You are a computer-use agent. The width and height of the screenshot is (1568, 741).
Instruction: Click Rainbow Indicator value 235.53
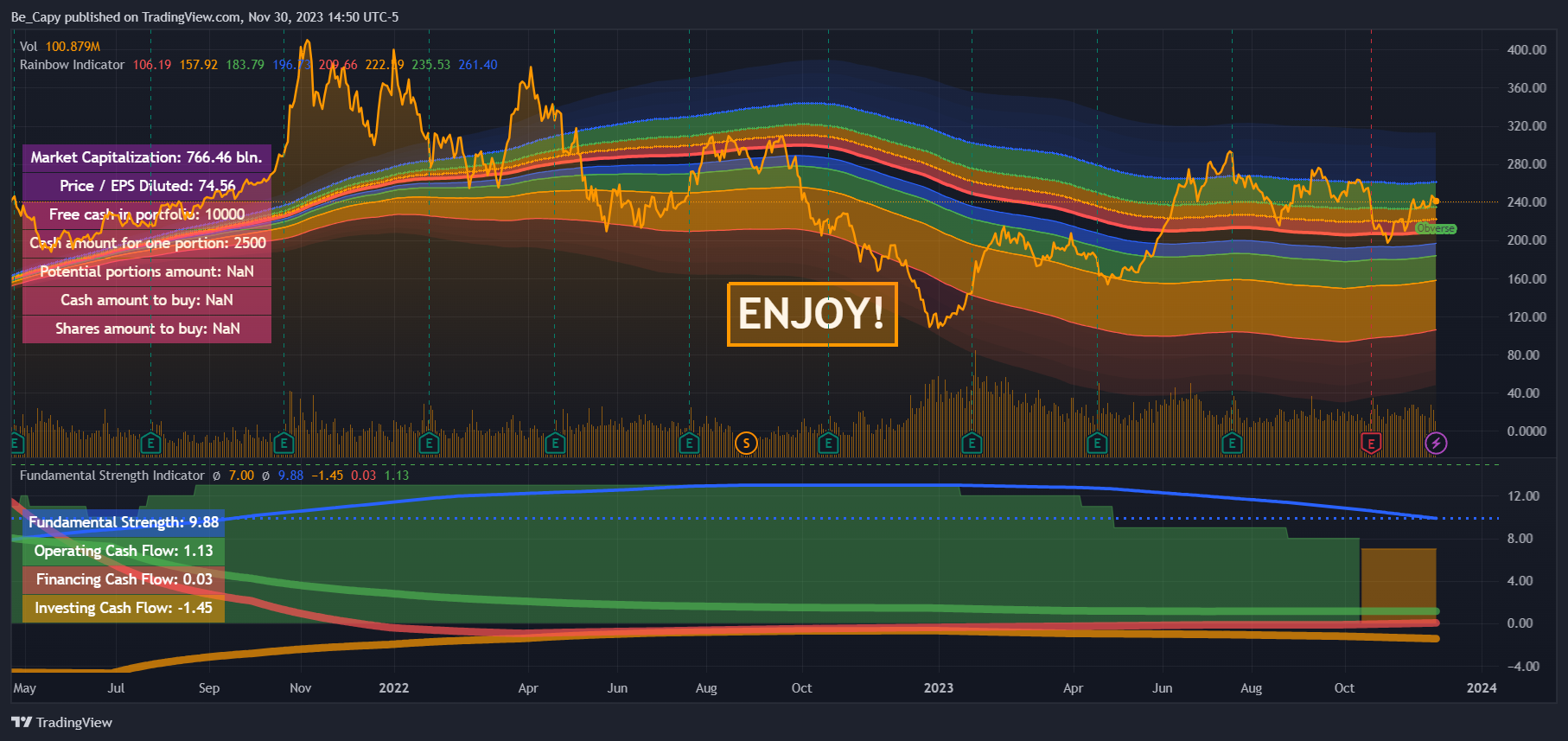pyautogui.click(x=430, y=65)
